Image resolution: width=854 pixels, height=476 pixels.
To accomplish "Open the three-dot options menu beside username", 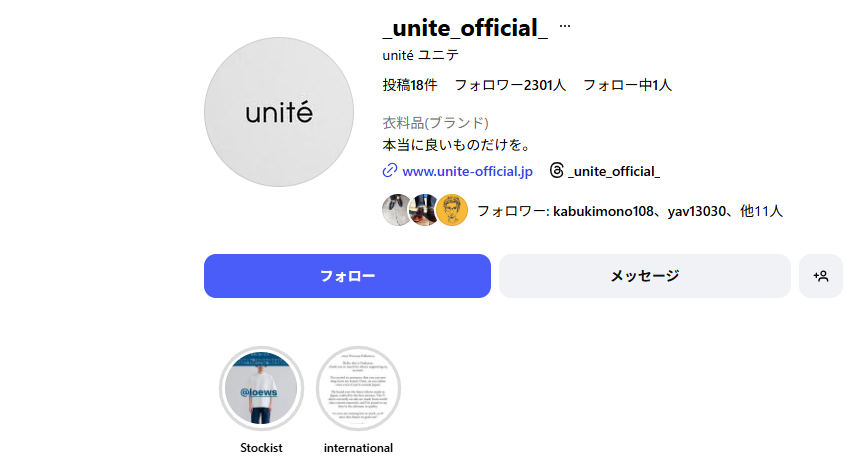I will (x=565, y=25).
